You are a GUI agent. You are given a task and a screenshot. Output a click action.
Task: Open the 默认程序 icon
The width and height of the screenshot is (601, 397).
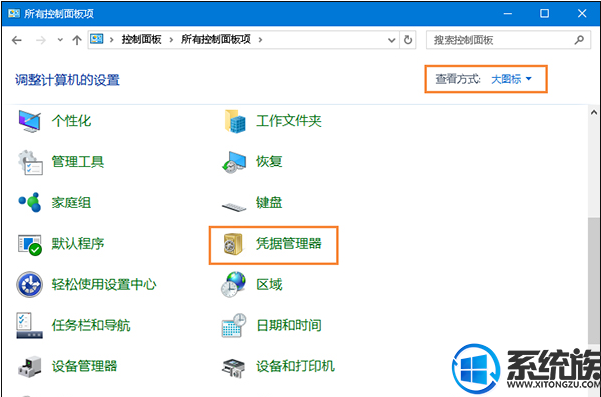(x=30, y=244)
